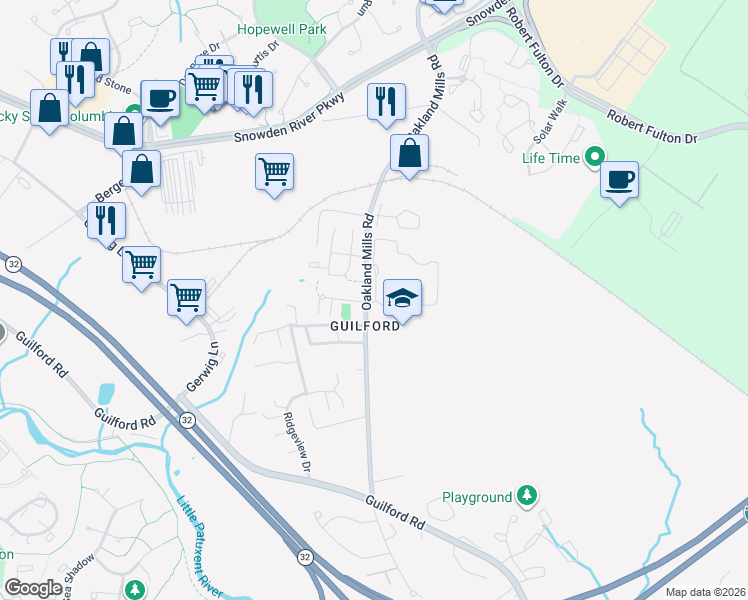Click the Life Time place label
Image resolution: width=748 pixels, height=600 pixels.
coord(551,158)
